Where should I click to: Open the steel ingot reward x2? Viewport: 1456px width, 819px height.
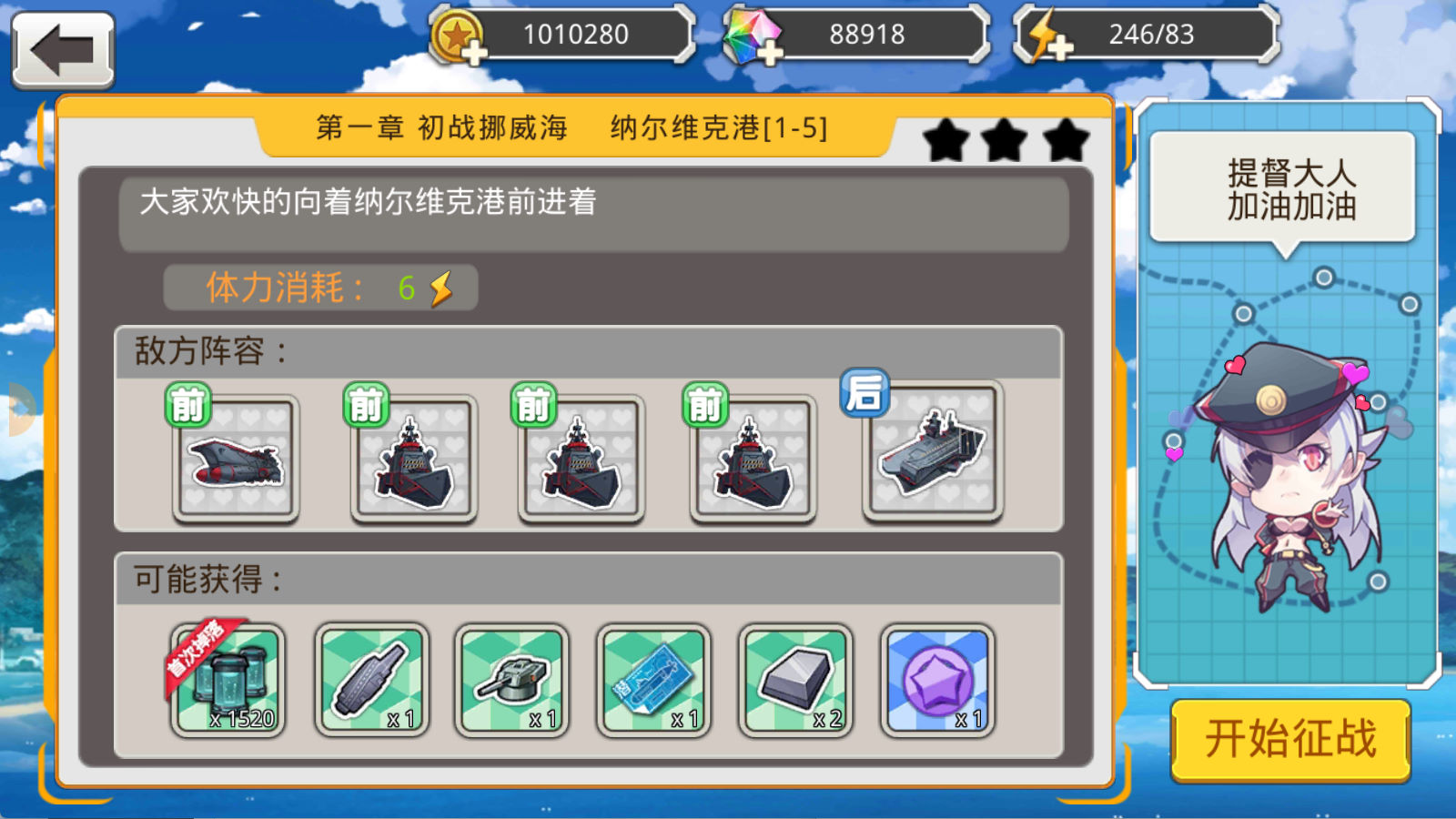pyautogui.click(x=795, y=680)
